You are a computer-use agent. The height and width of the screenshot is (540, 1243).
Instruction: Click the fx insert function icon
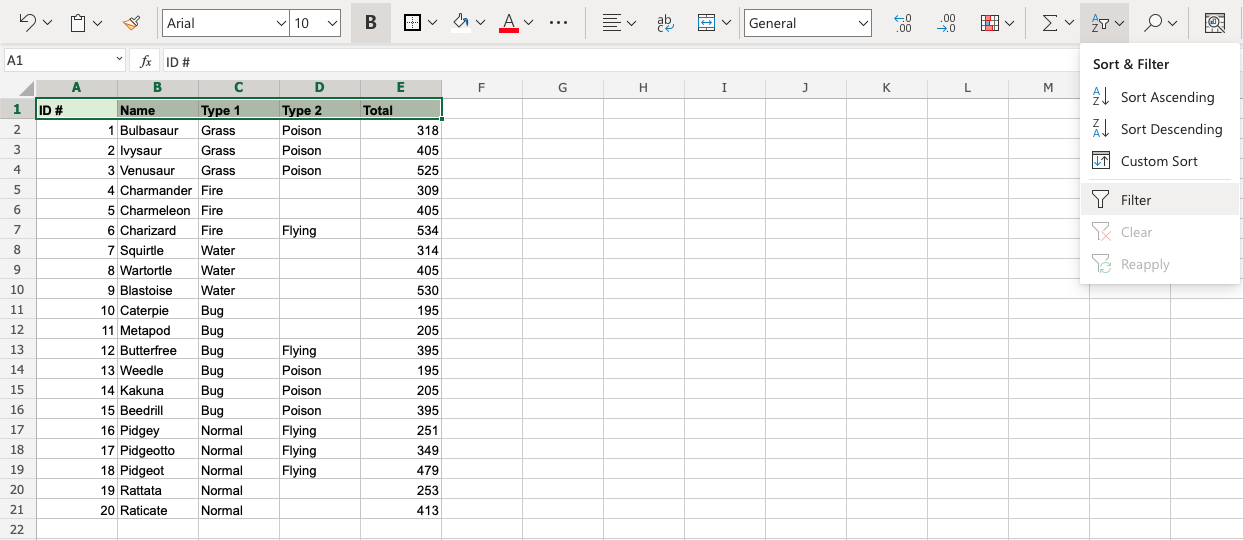click(146, 61)
